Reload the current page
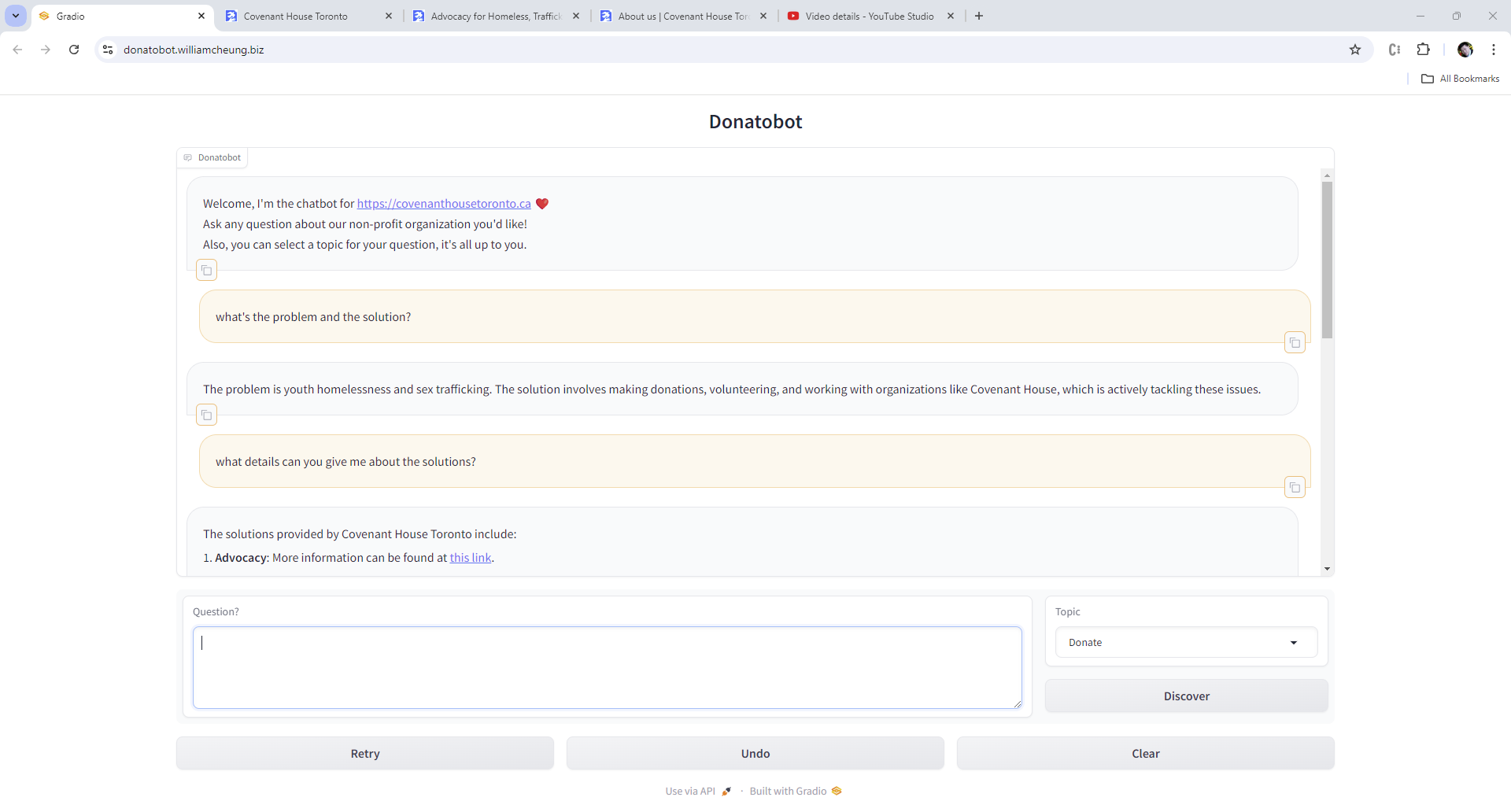 74,50
